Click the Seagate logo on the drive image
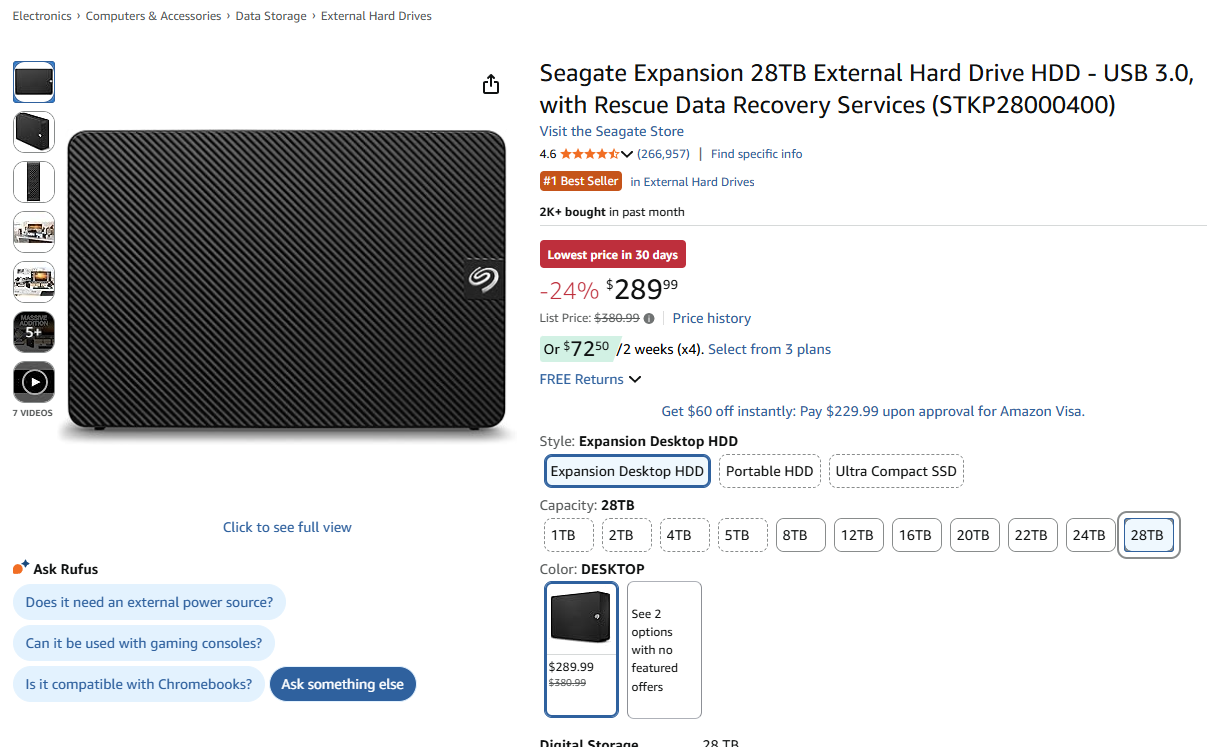 (484, 279)
